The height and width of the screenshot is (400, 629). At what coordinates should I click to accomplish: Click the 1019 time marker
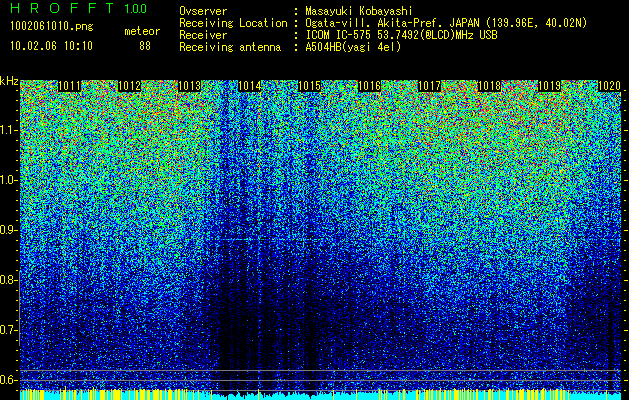550,86
